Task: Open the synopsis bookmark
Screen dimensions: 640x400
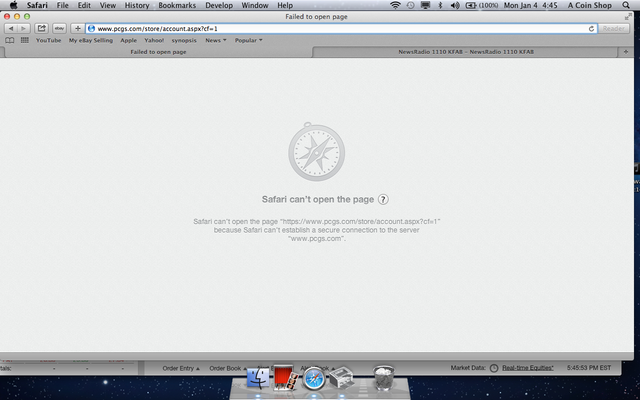Action: pos(184,40)
